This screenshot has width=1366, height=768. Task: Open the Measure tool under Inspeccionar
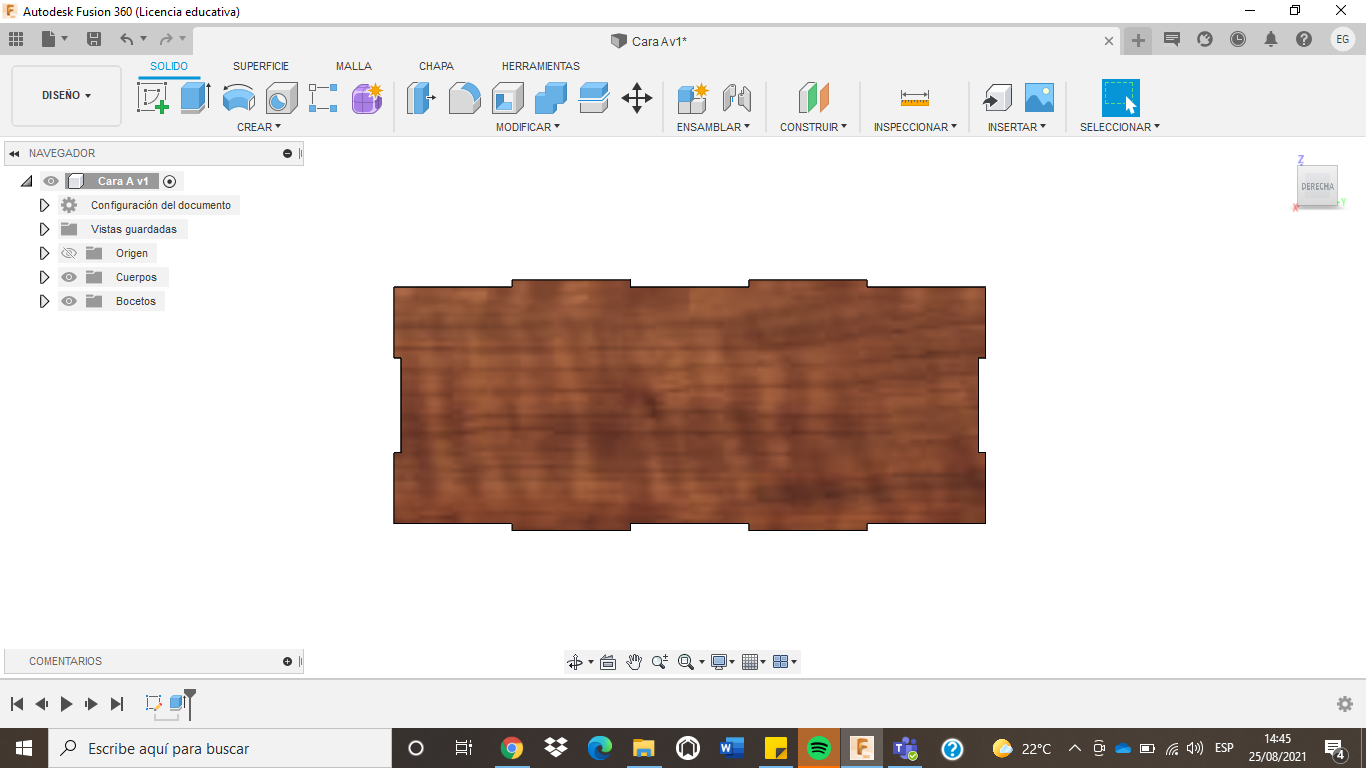pos(914,98)
